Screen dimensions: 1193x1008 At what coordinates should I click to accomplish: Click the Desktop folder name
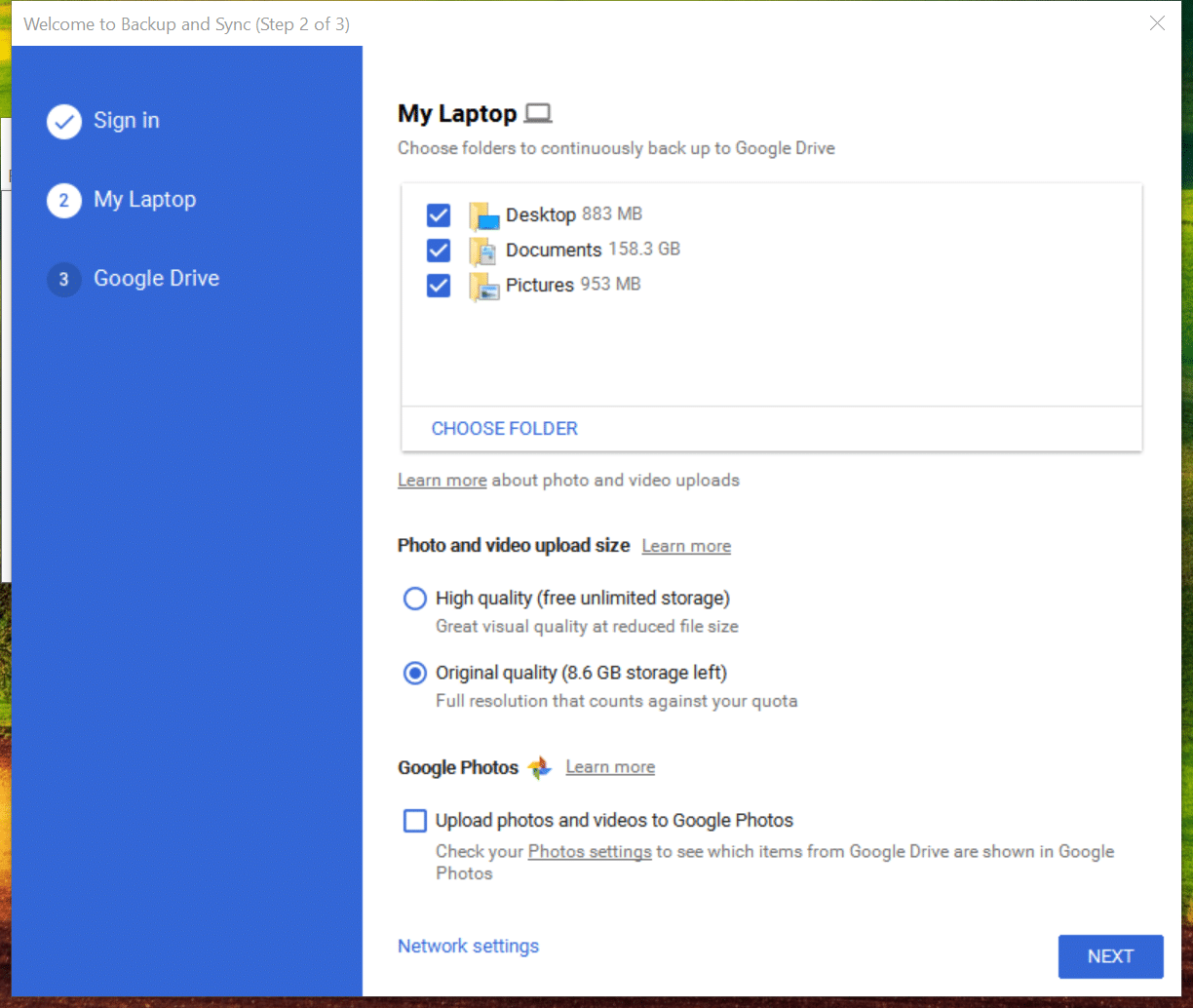(541, 215)
